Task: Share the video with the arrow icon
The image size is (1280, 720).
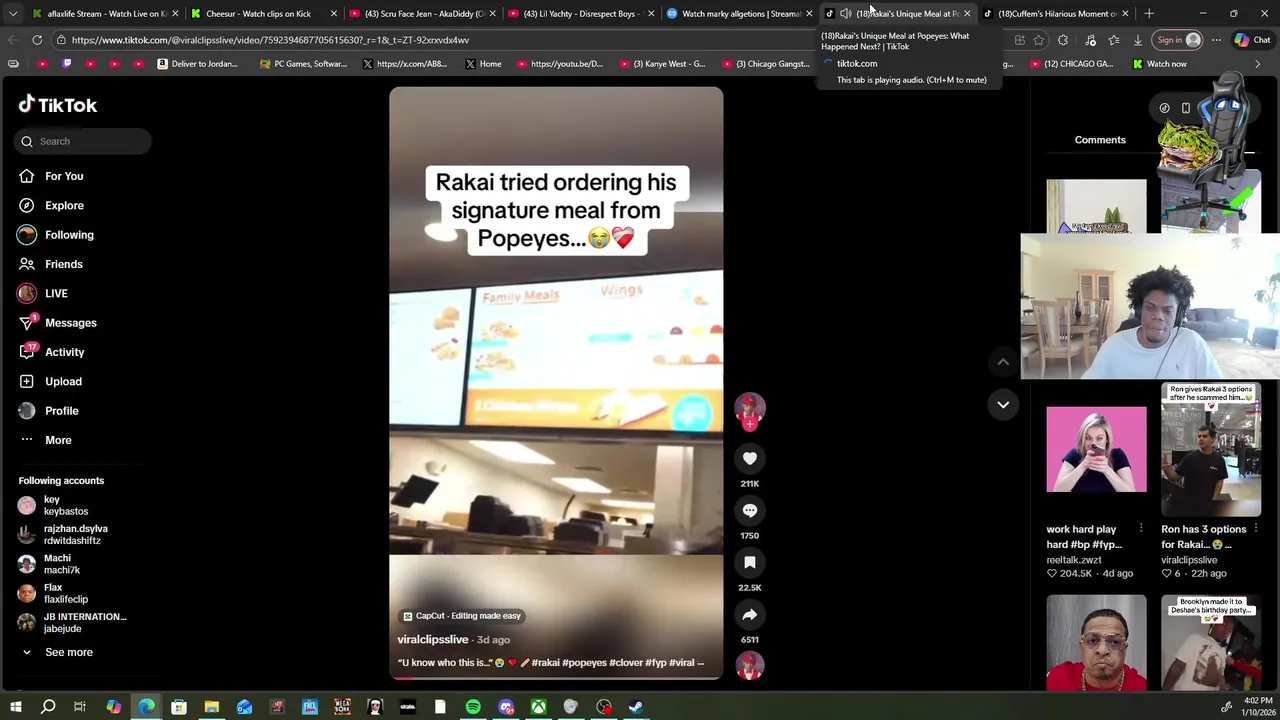Action: point(750,615)
